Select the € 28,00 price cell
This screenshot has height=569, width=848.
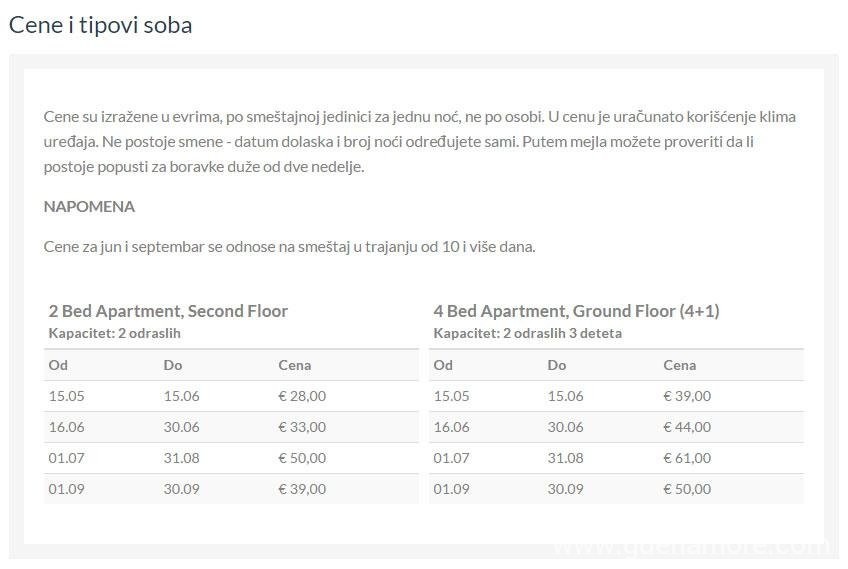302,396
